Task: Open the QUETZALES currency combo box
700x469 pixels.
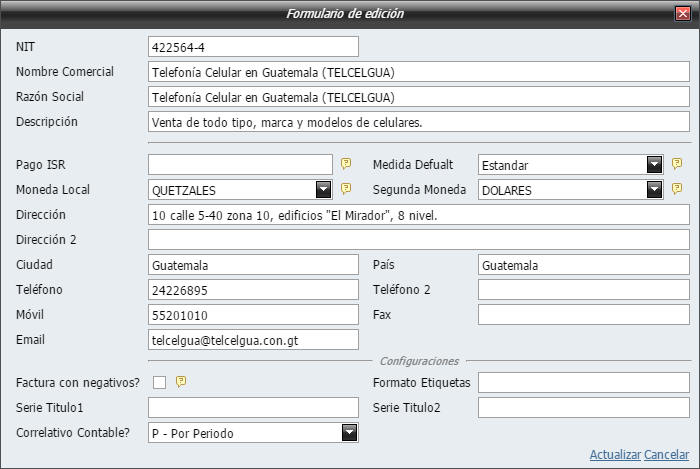Action: [x=240, y=190]
